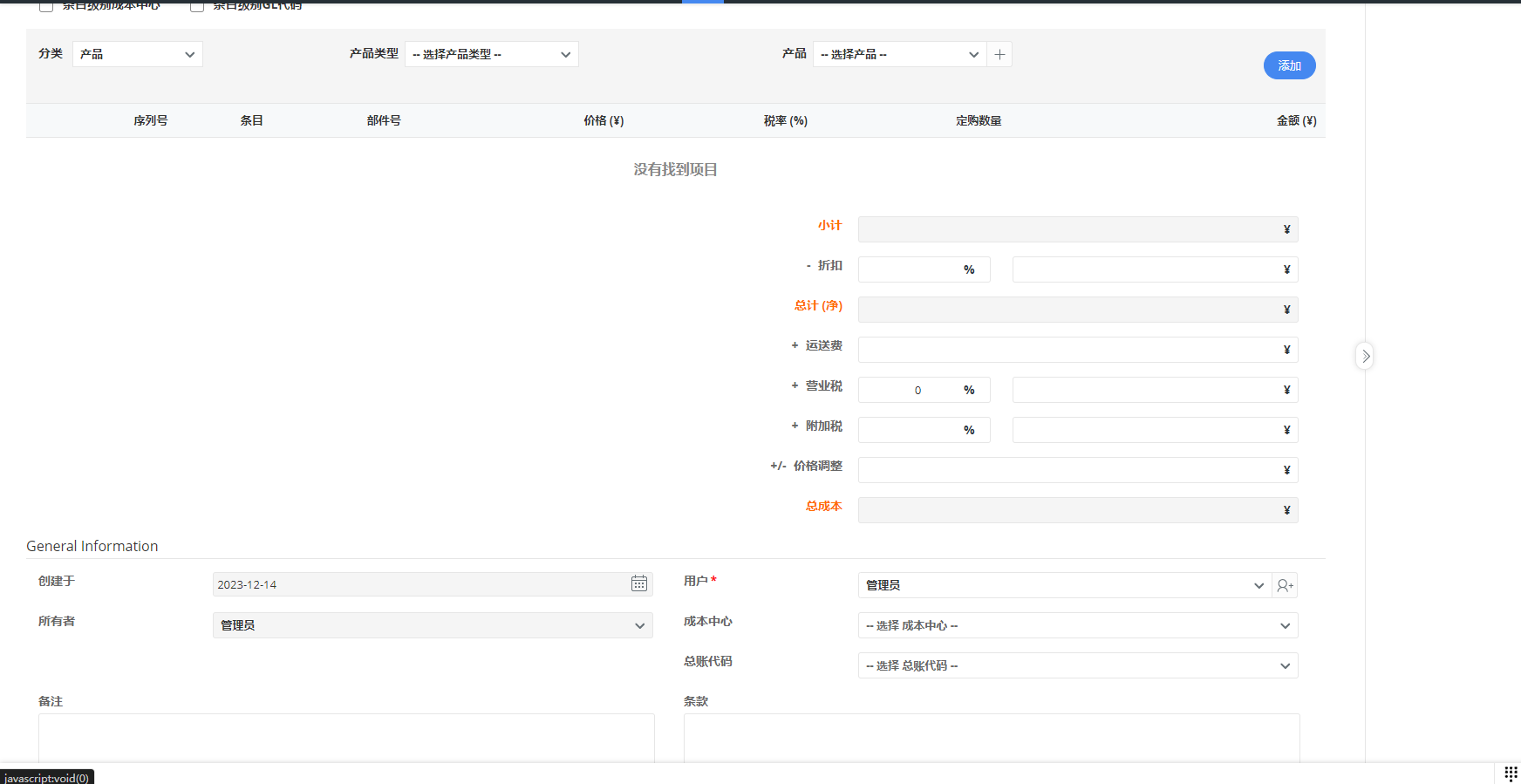Open the 选择 总账代码 dropdown
This screenshot has height=784, width=1521.
1078,665
